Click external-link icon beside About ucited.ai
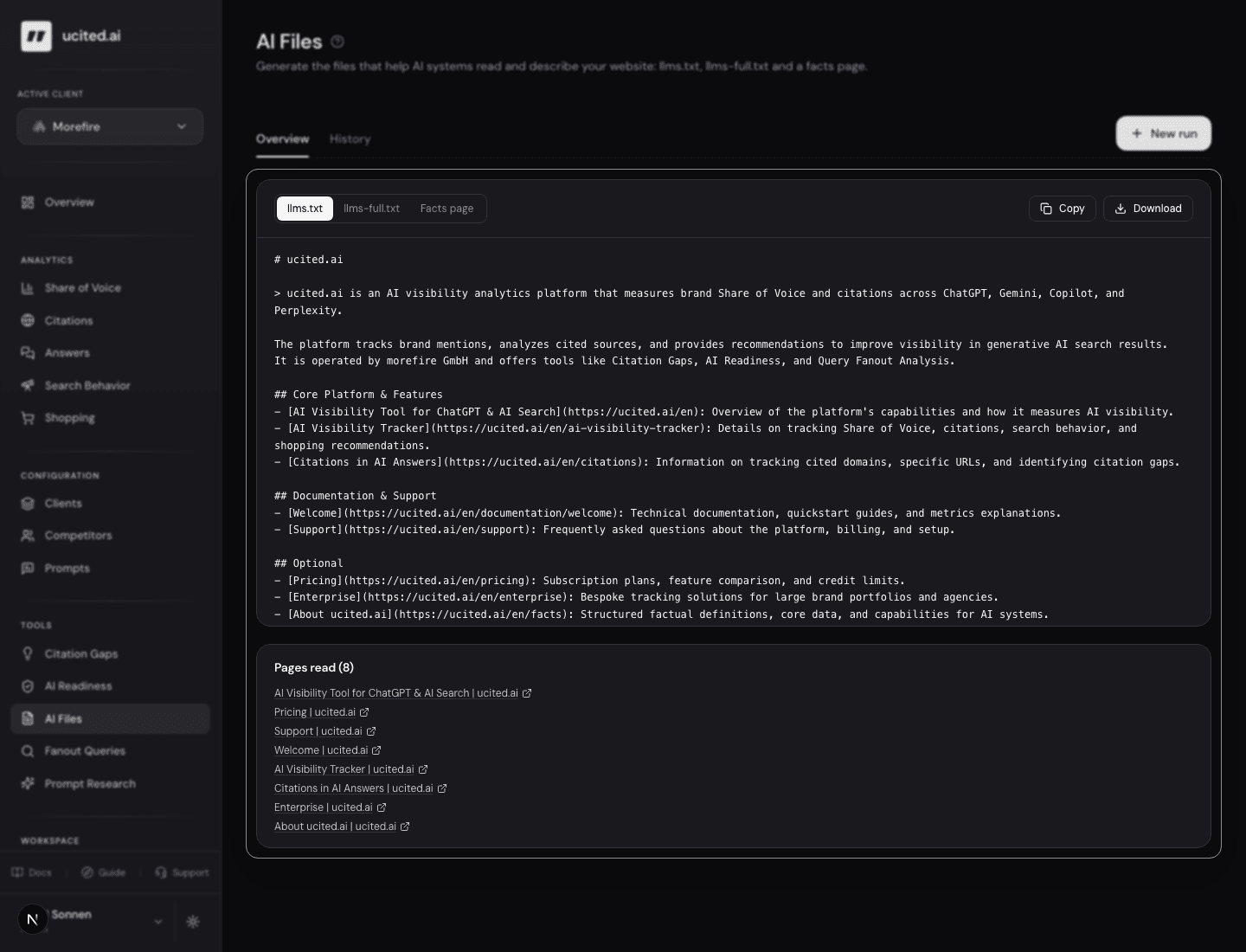 pos(405,827)
